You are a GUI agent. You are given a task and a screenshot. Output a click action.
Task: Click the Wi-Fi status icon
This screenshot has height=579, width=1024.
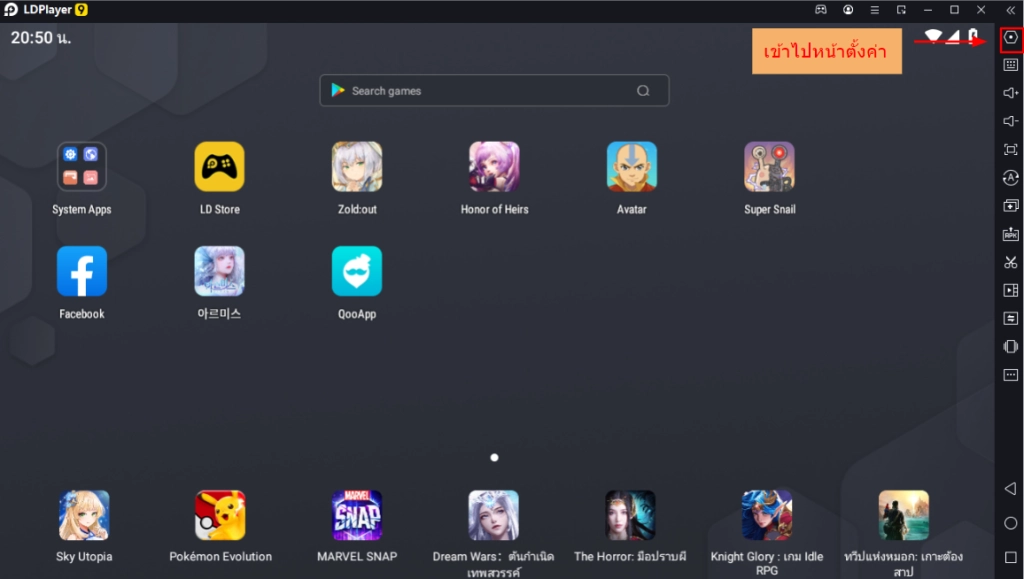[933, 37]
